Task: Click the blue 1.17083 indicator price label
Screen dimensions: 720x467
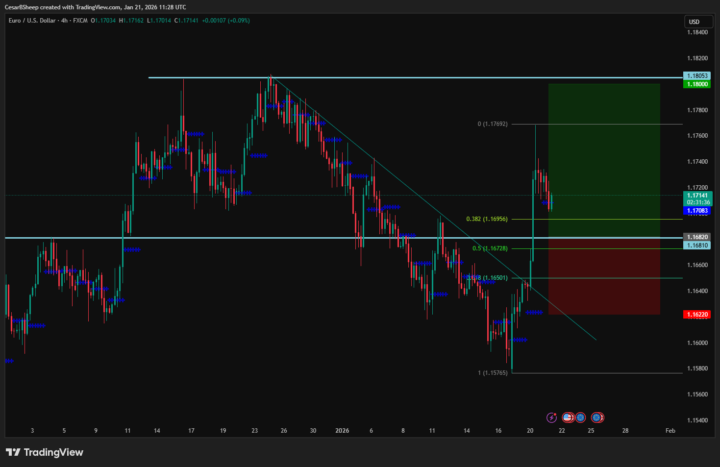Action: (697, 211)
